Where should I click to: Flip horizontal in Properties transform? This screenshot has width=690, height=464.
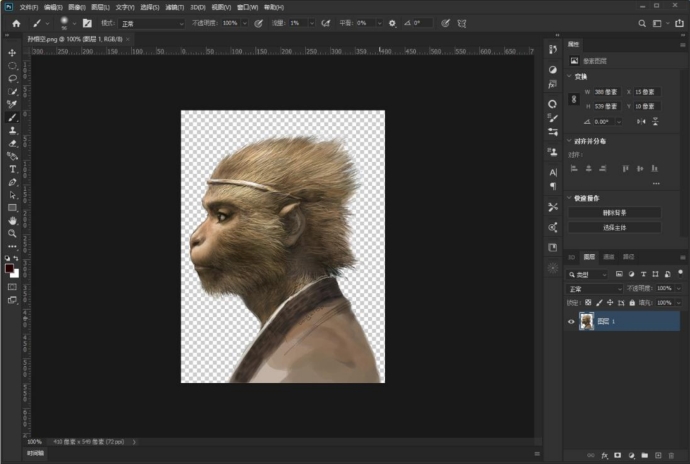642,122
